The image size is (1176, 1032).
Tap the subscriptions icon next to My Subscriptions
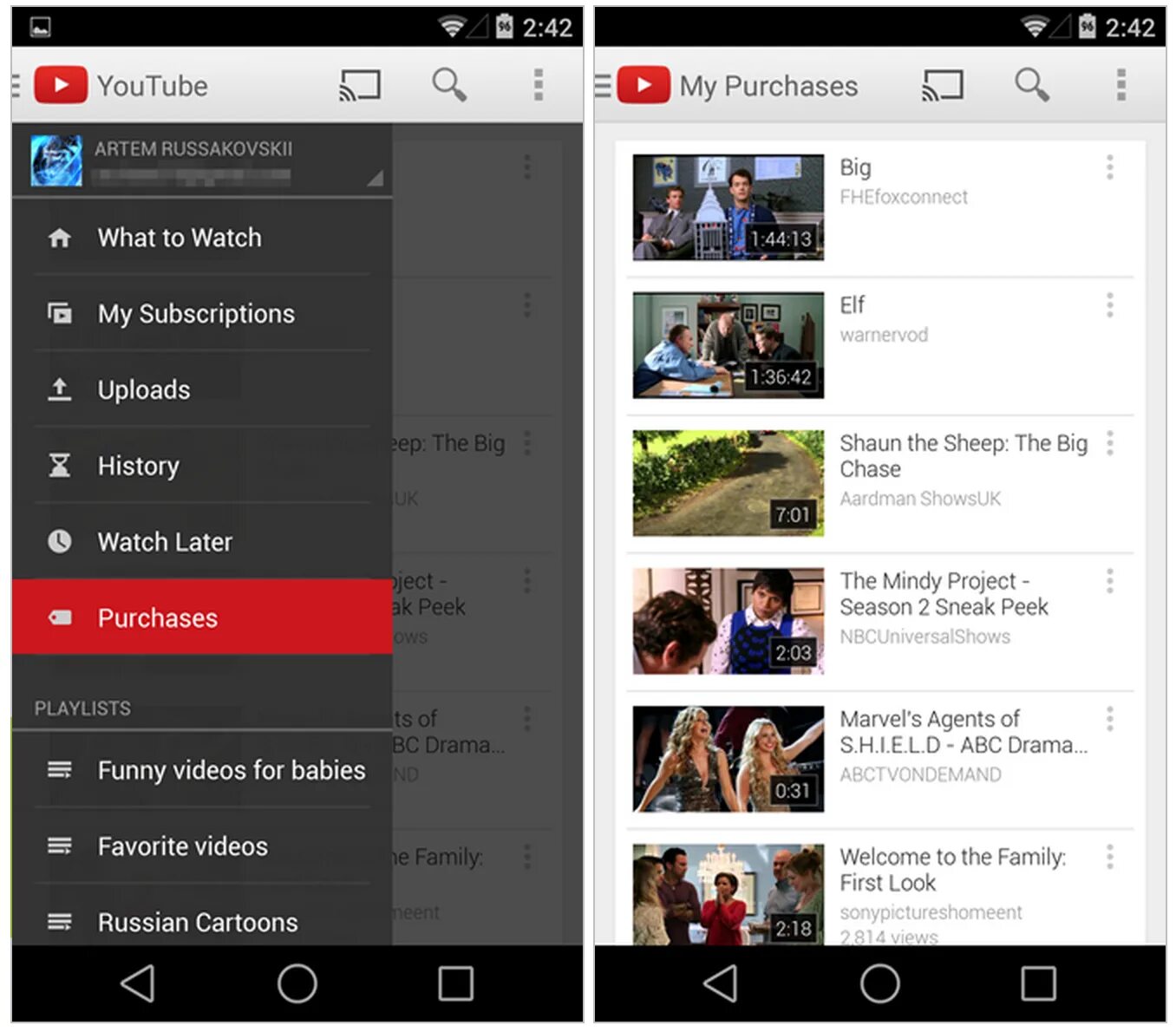[59, 313]
